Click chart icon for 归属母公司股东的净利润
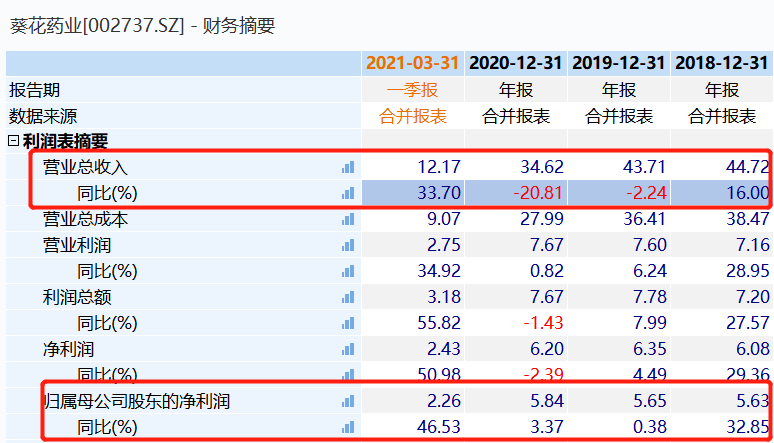 click(348, 402)
